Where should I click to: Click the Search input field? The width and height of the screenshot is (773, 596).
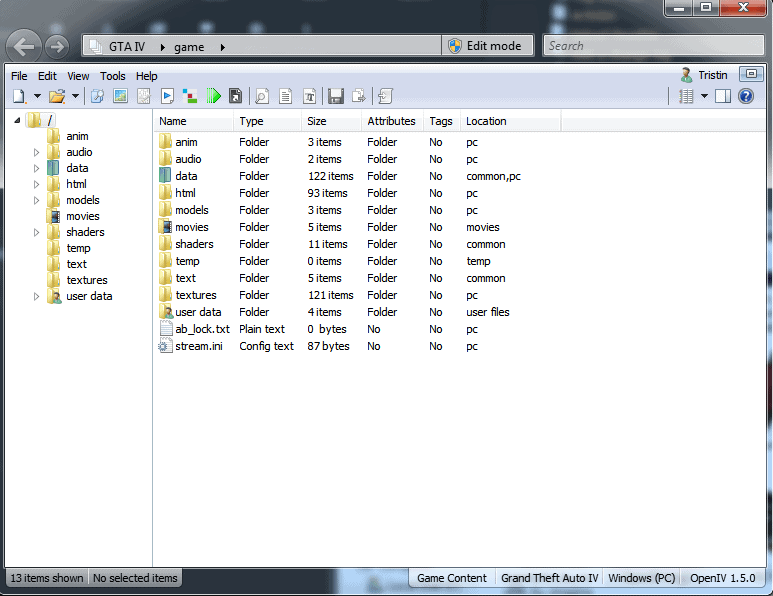pyautogui.click(x=653, y=46)
